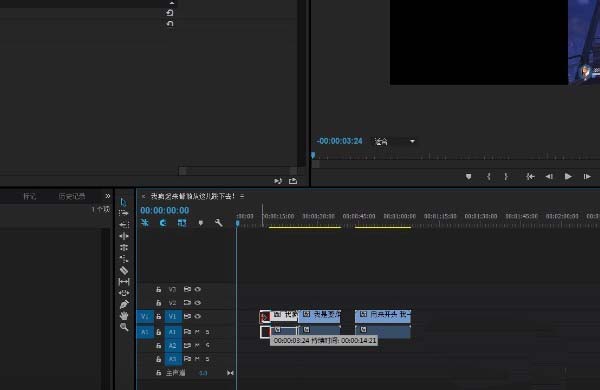This screenshot has width=600, height=390.
Task: Toggle sync lock for track A2
Action: (187, 346)
